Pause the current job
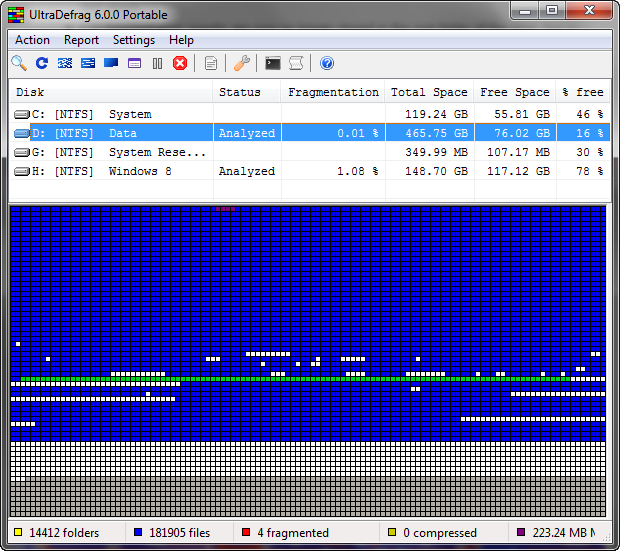620x551 pixels. pos(157,63)
